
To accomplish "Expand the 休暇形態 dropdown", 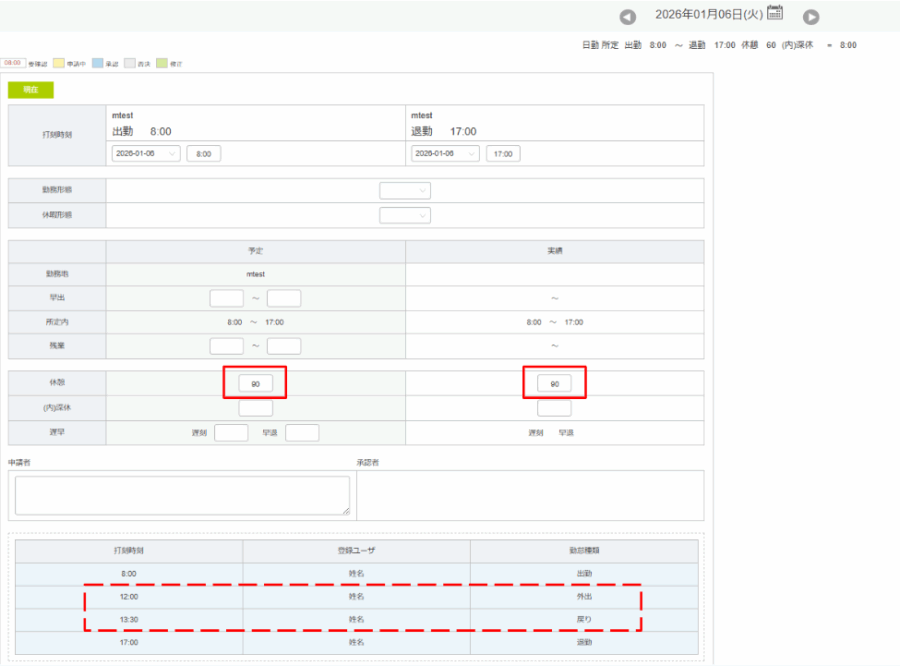I will pyautogui.click(x=405, y=216).
